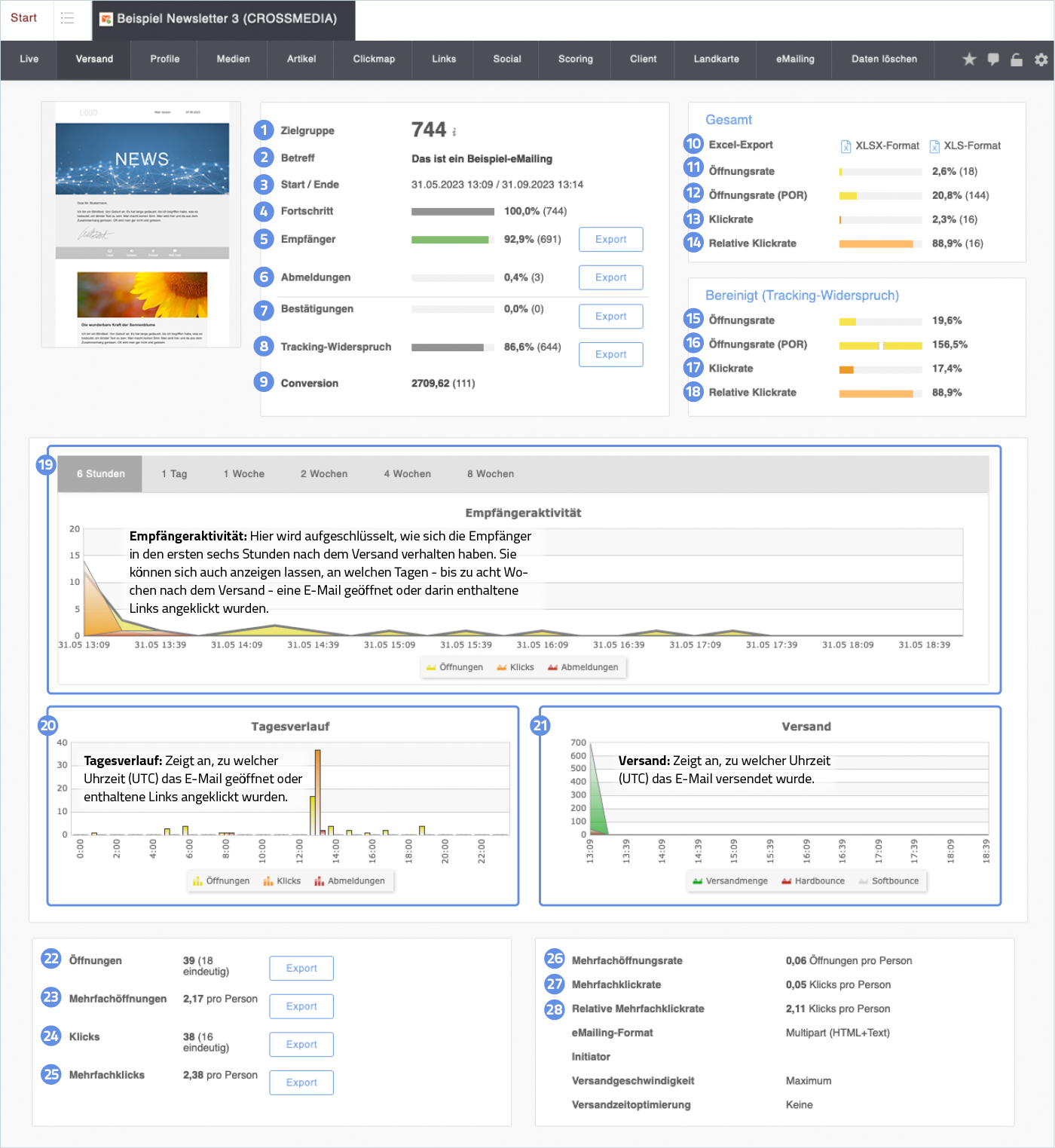Click the info icon next to 744
The height and width of the screenshot is (1148, 1055).
click(x=454, y=131)
